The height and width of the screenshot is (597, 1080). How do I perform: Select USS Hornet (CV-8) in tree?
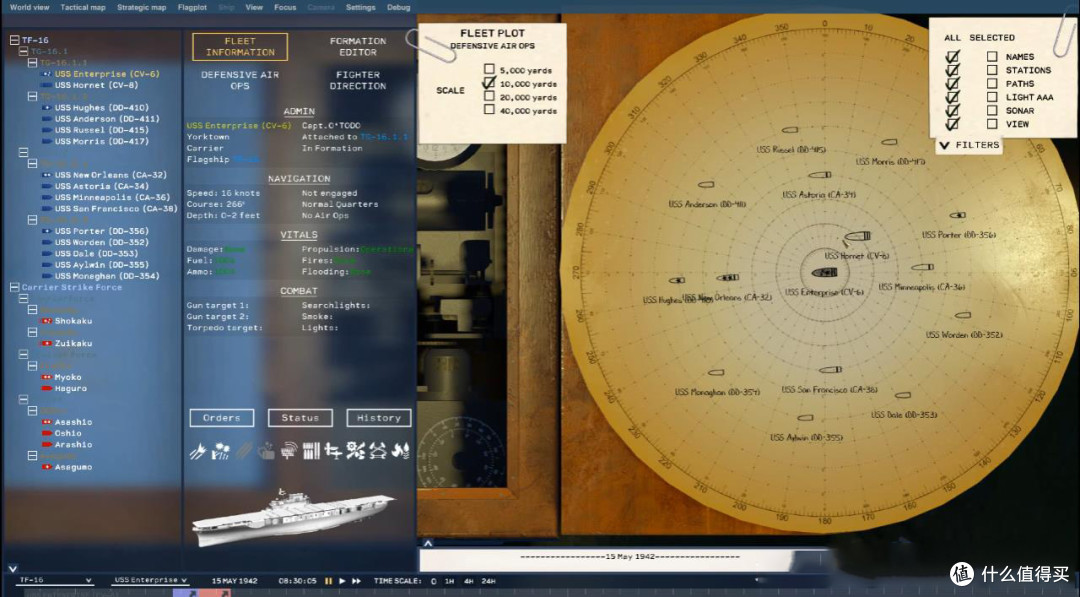click(x=96, y=85)
